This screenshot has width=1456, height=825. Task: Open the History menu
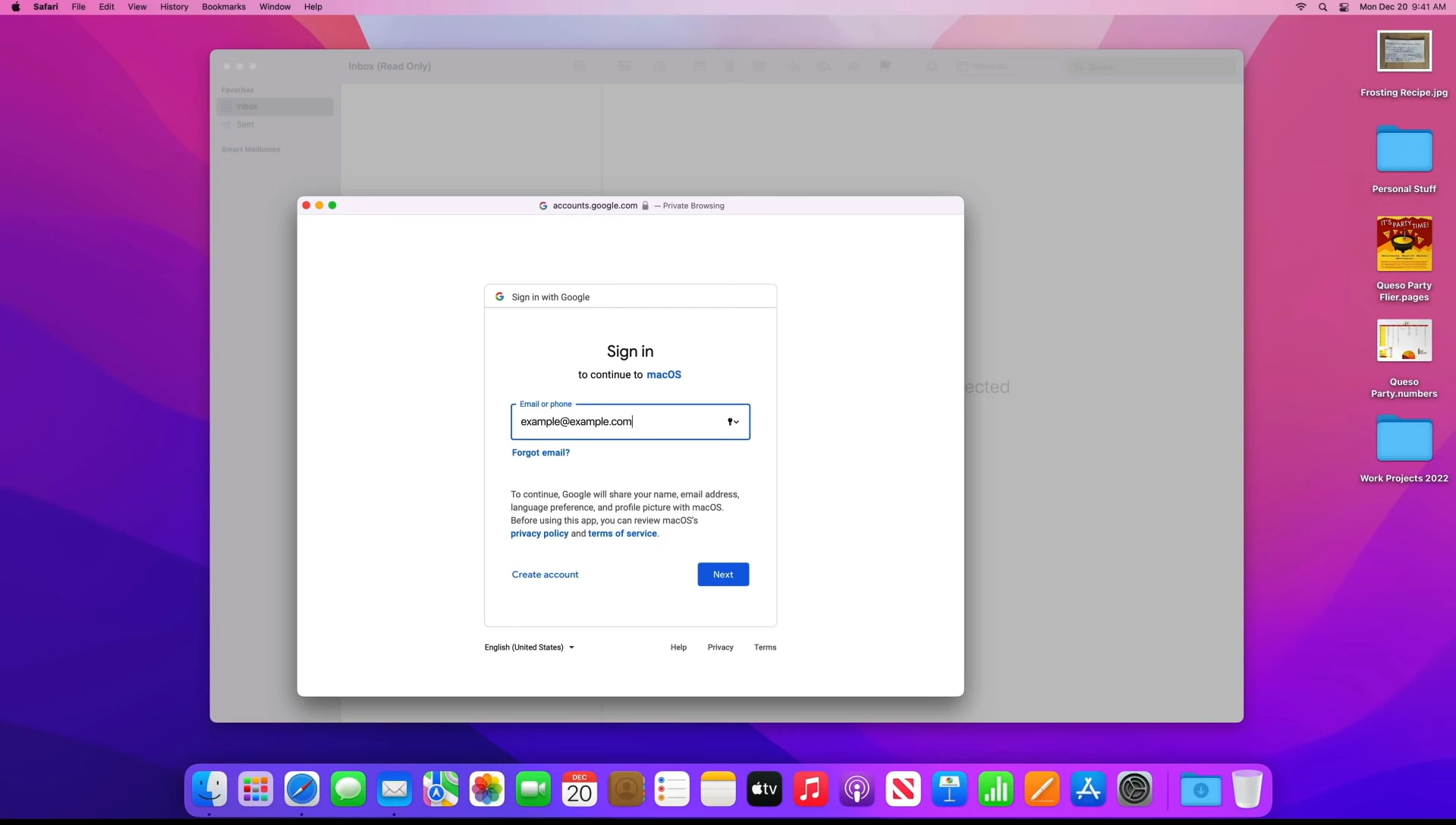tap(174, 7)
